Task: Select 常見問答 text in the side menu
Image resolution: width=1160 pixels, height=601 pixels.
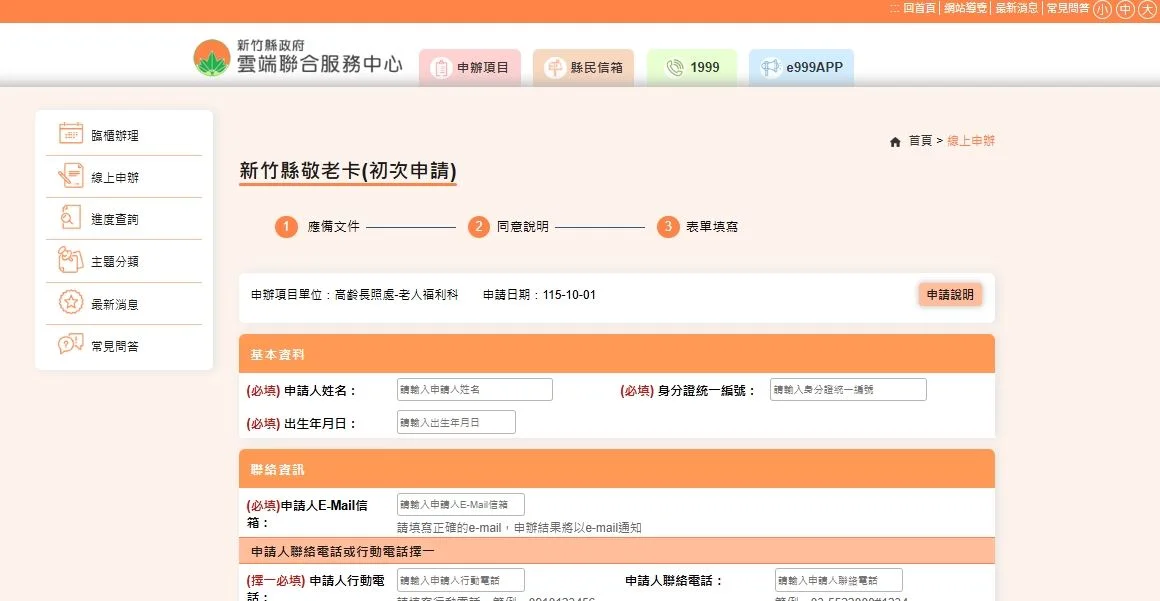Action: click(115, 346)
